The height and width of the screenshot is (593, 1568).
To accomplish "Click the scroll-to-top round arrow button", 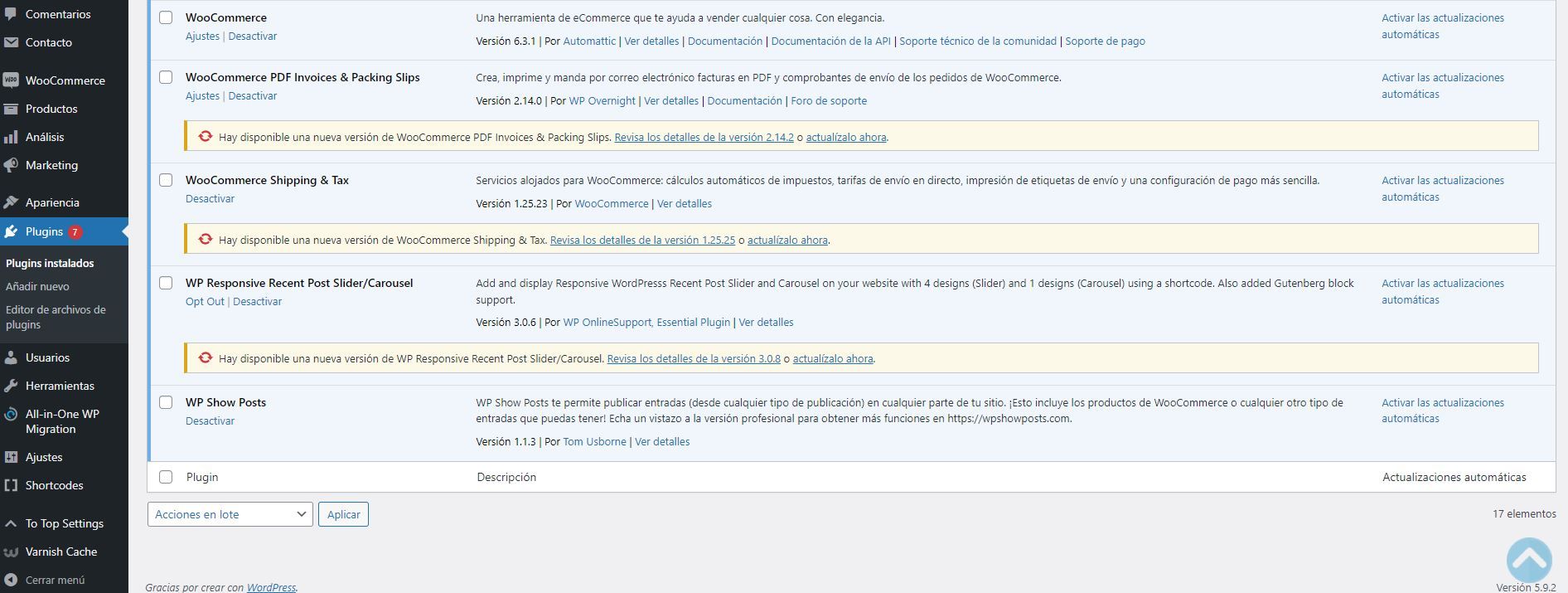I will point(1529,560).
